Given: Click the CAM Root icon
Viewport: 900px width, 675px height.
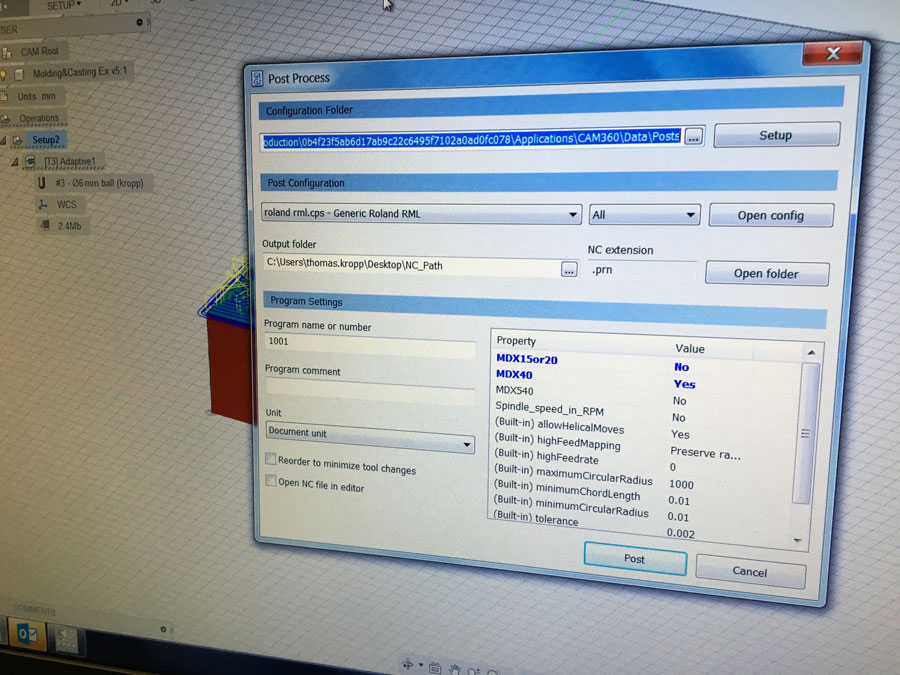Looking at the screenshot, I should (x=7, y=53).
